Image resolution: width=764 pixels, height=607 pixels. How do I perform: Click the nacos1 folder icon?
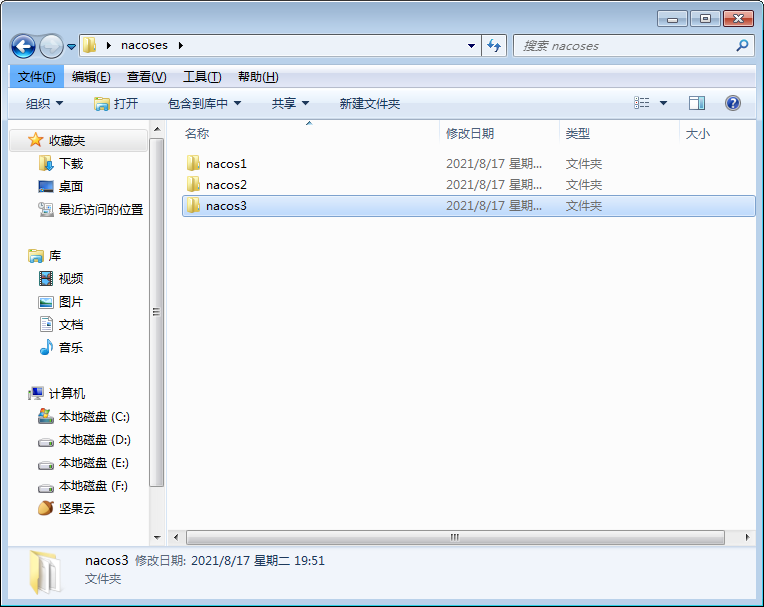pyautogui.click(x=194, y=163)
